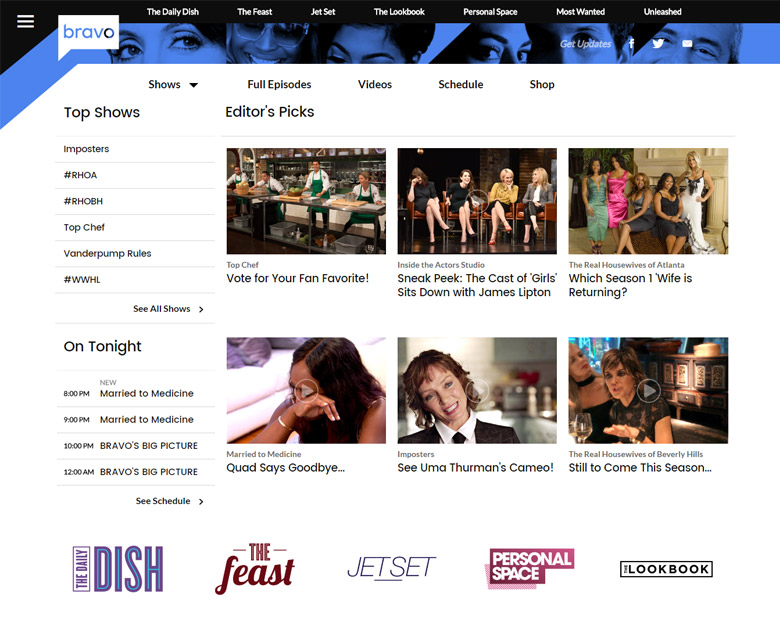Expand the Shows dropdown menu
Screen dimensions: 780x619
(173, 85)
